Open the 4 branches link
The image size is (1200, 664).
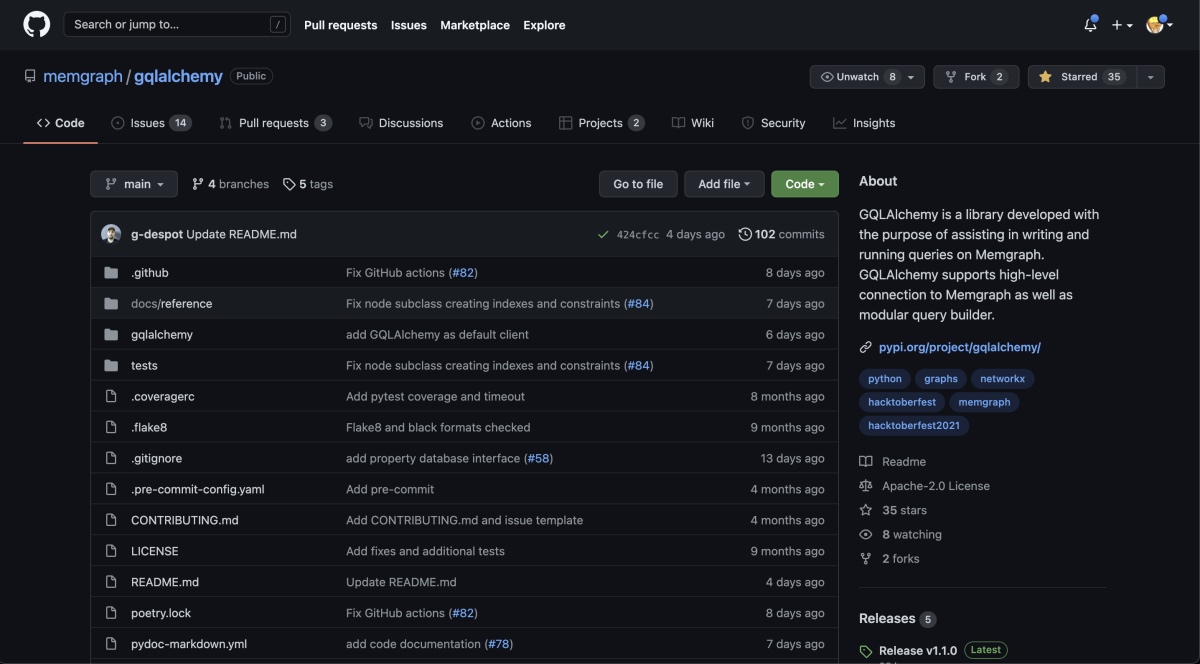(230, 184)
